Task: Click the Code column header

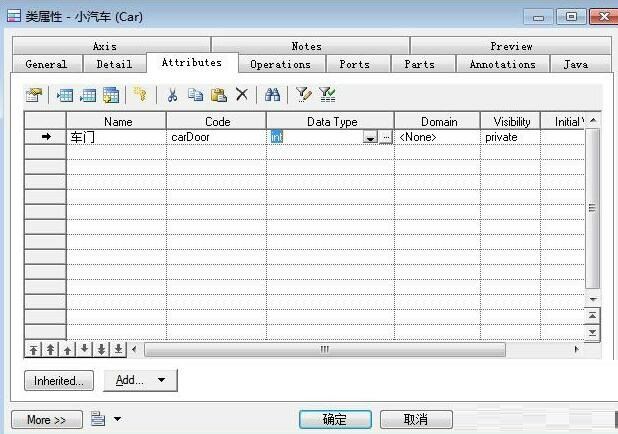Action: pyautogui.click(x=217, y=121)
